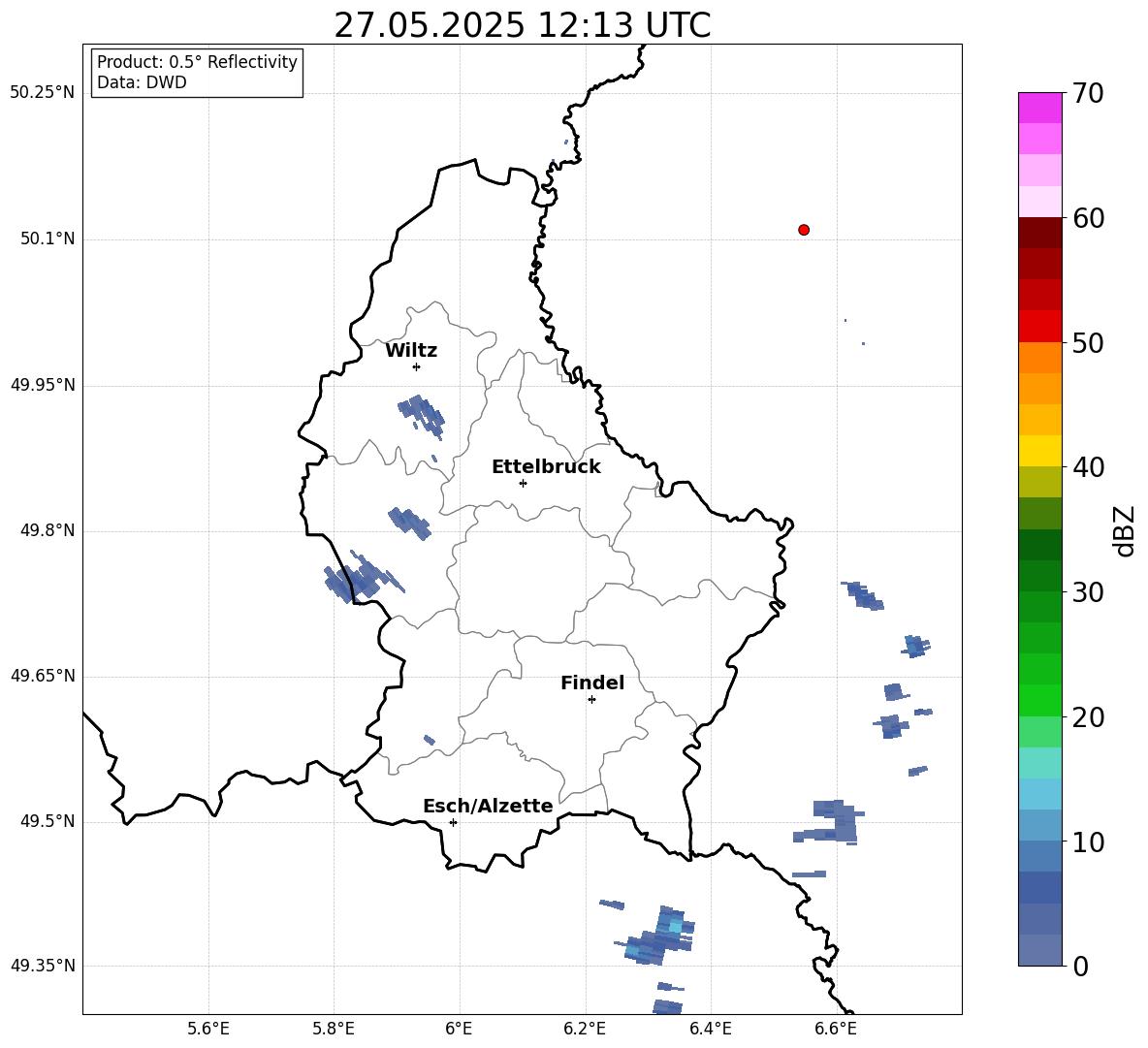
Task: Click the 5.8°E longitude label
Action: [334, 1029]
